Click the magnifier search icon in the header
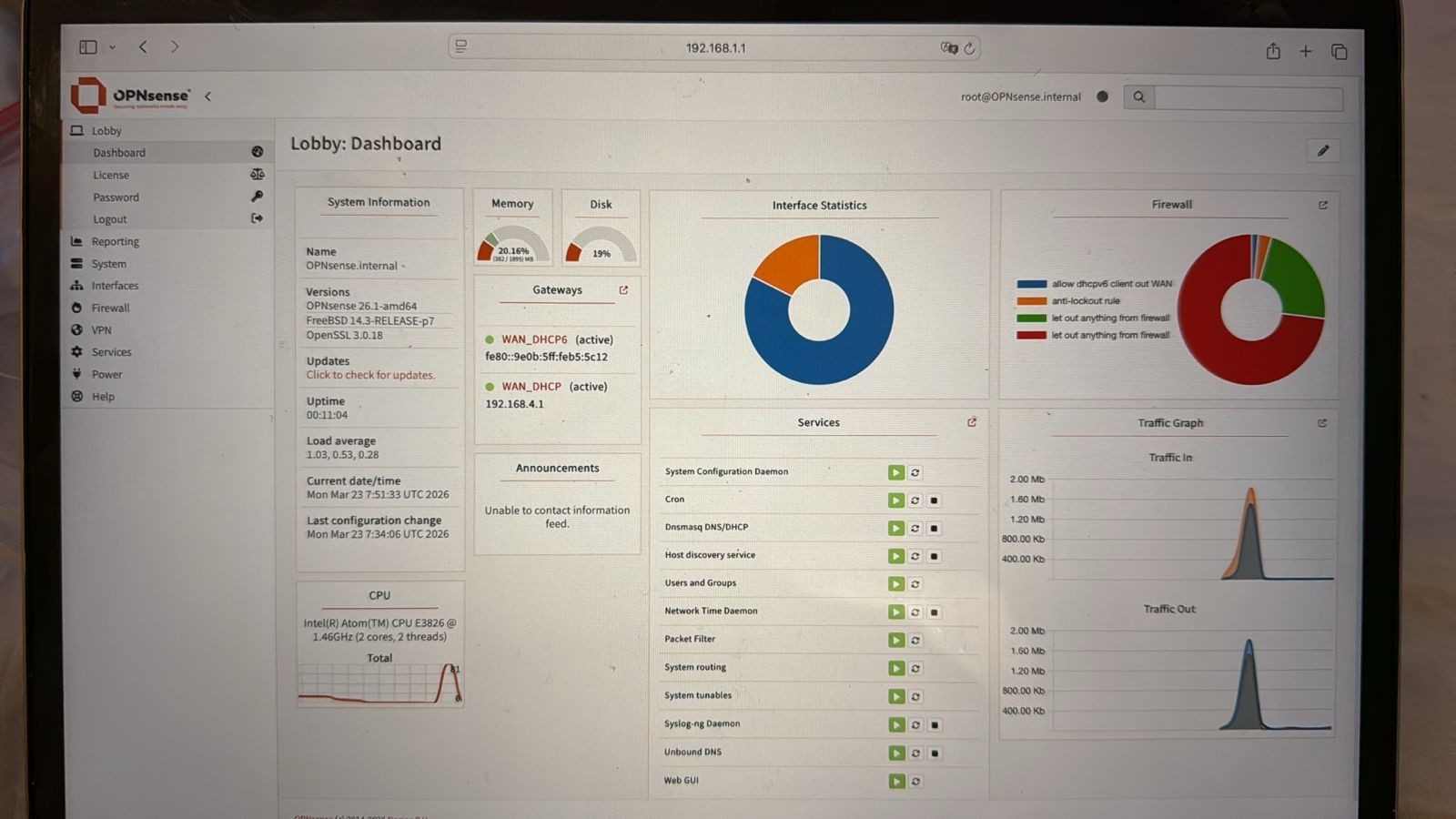1456x819 pixels. point(1138,97)
